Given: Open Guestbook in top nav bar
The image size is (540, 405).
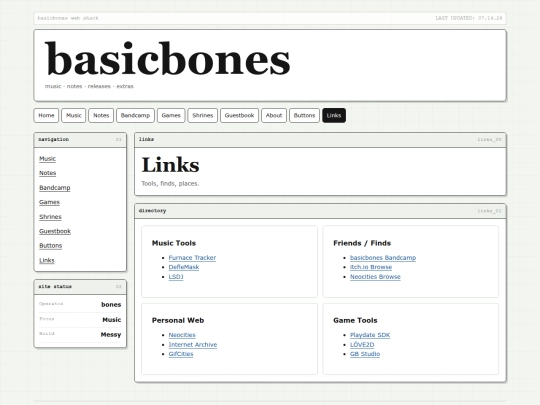Looking at the screenshot, I should pos(239,115).
